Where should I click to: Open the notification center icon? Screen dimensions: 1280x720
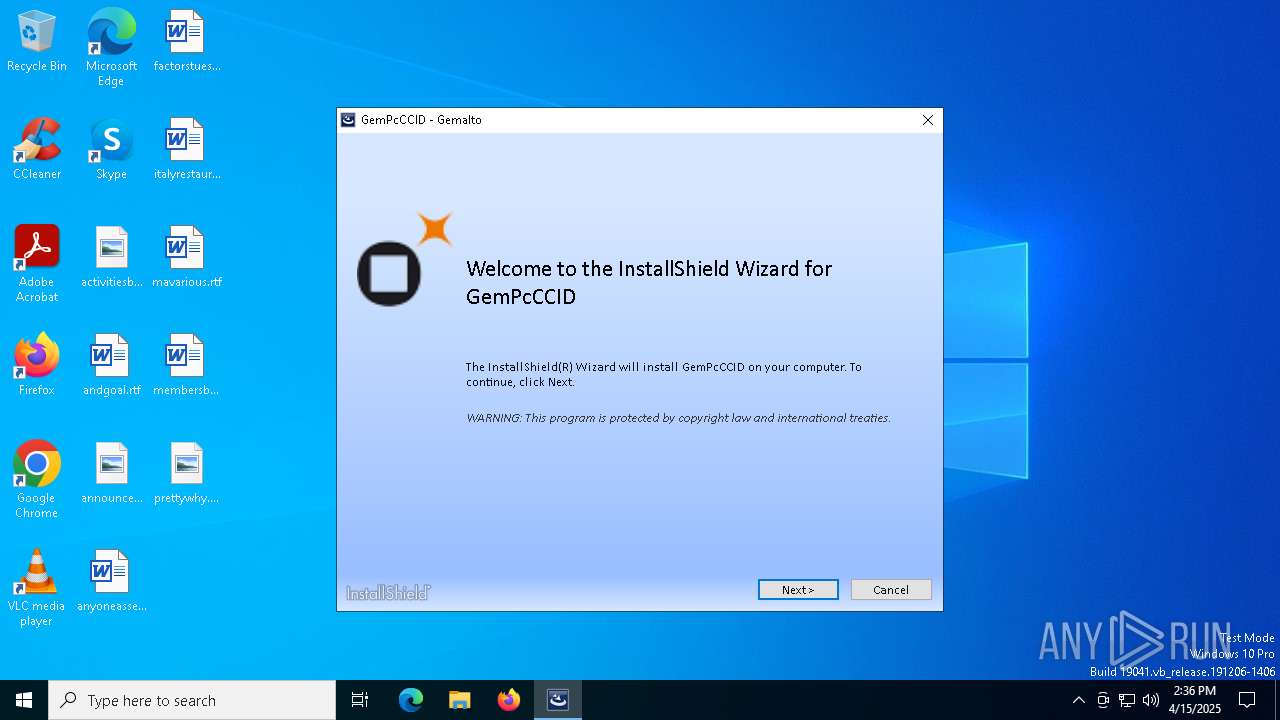(x=1247, y=700)
